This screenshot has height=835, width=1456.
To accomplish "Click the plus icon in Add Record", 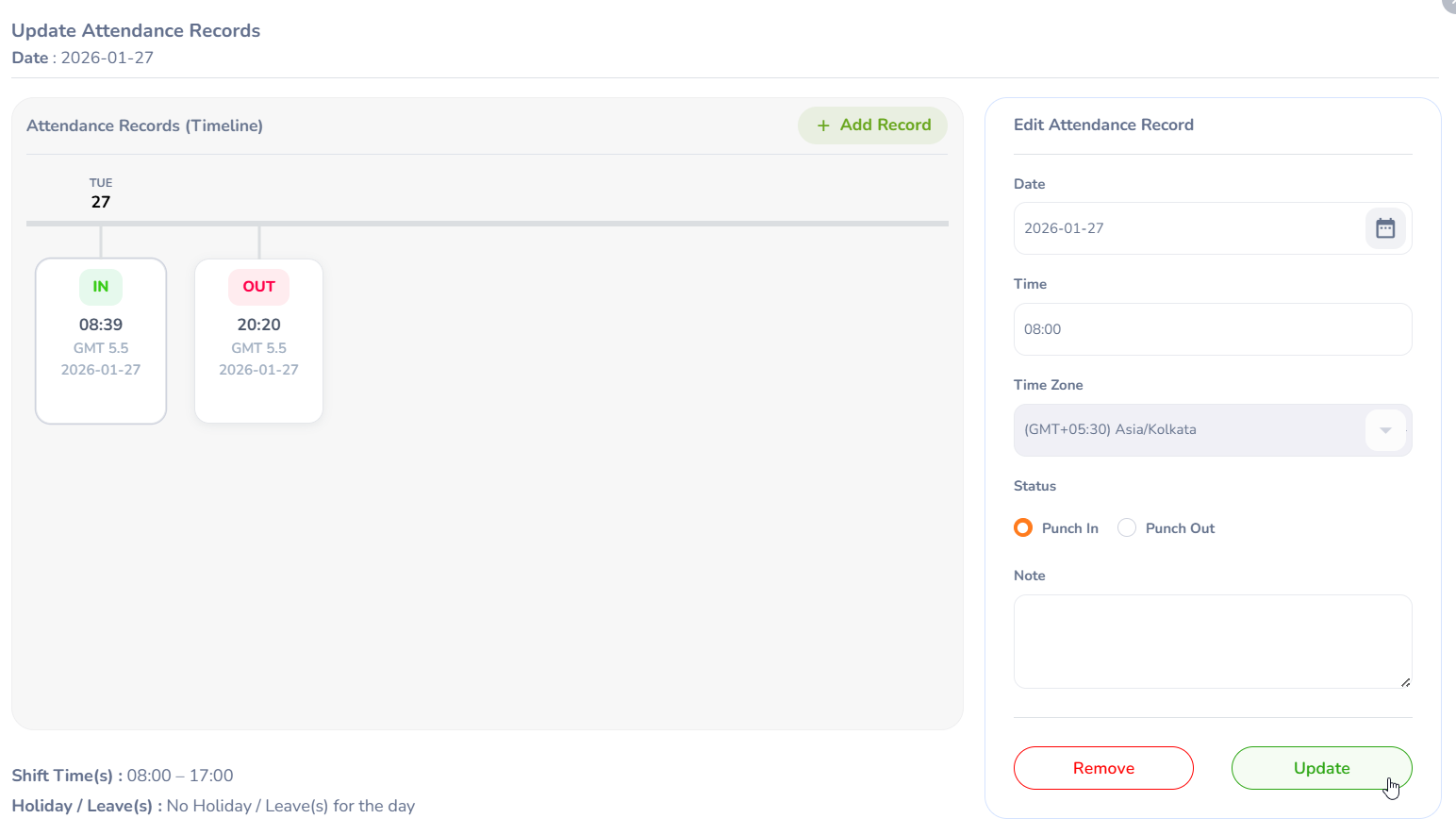I will [x=823, y=125].
